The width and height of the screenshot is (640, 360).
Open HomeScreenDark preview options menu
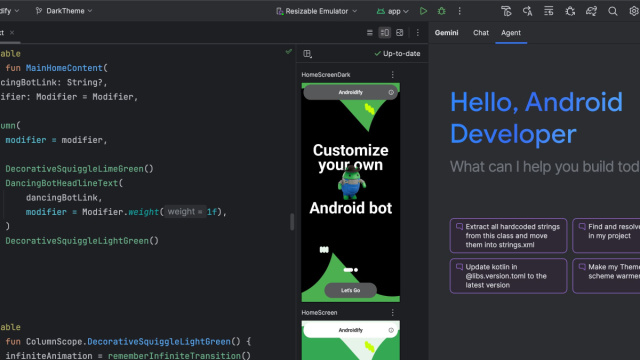point(393,75)
